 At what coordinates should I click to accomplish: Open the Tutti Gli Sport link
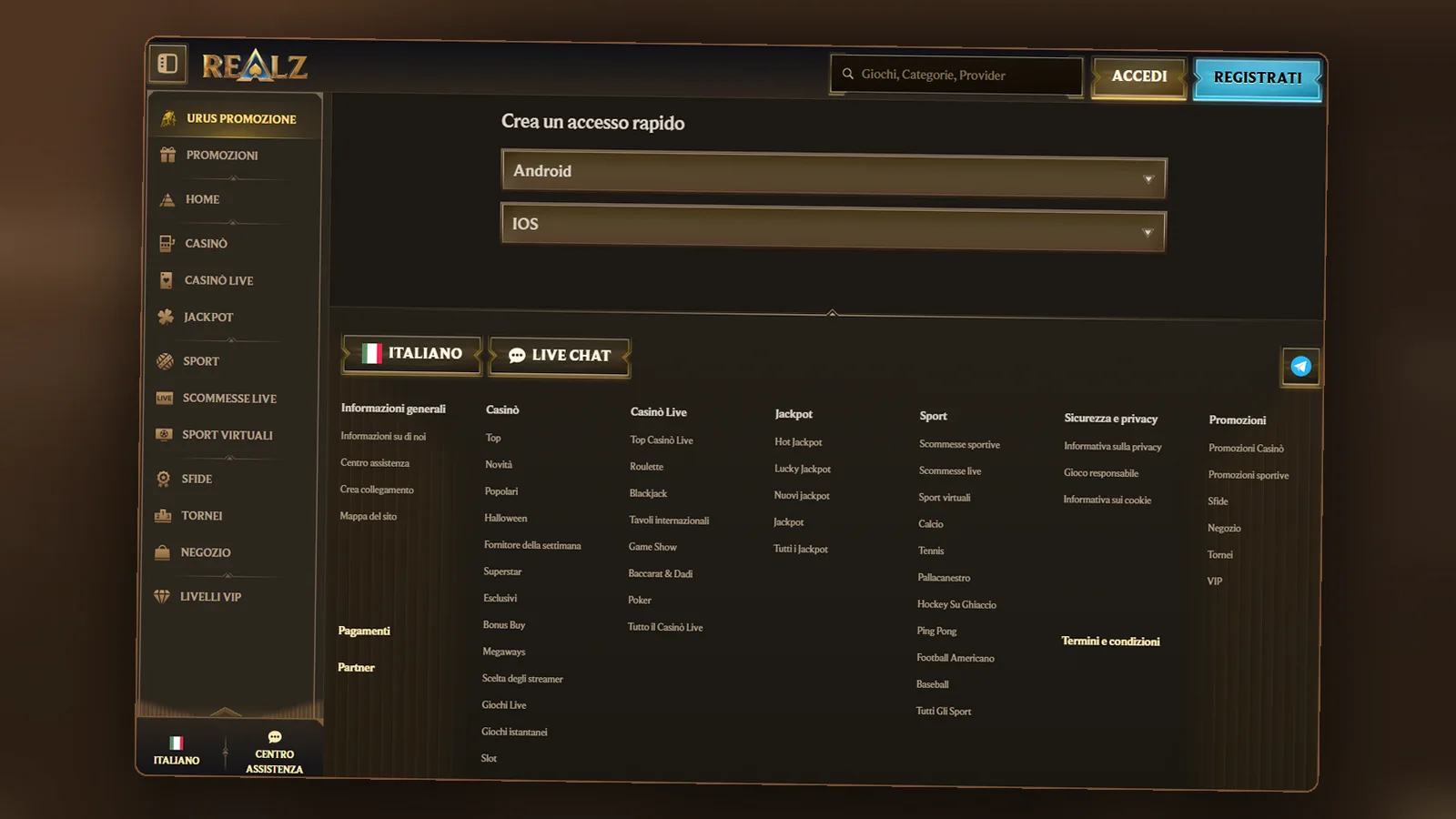pos(944,711)
